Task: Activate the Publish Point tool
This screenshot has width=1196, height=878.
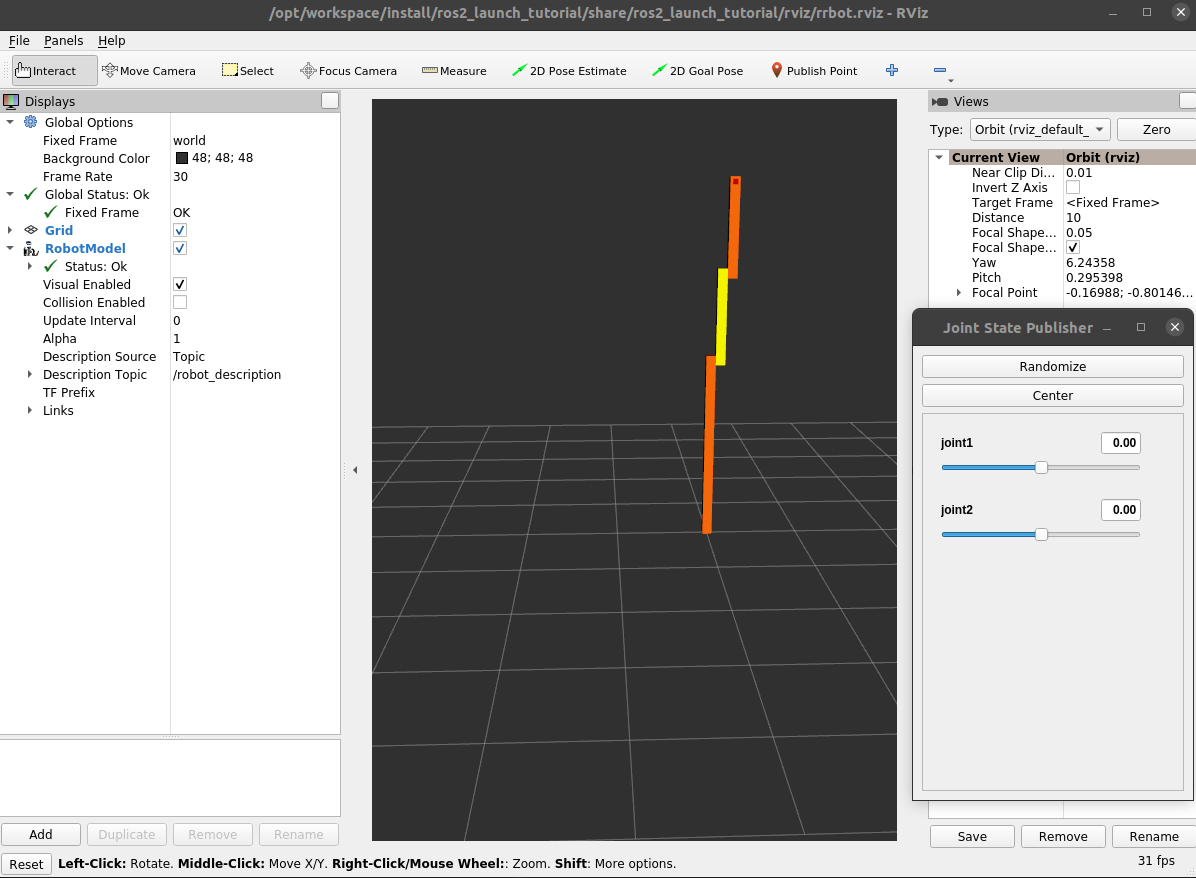Action: click(x=815, y=70)
